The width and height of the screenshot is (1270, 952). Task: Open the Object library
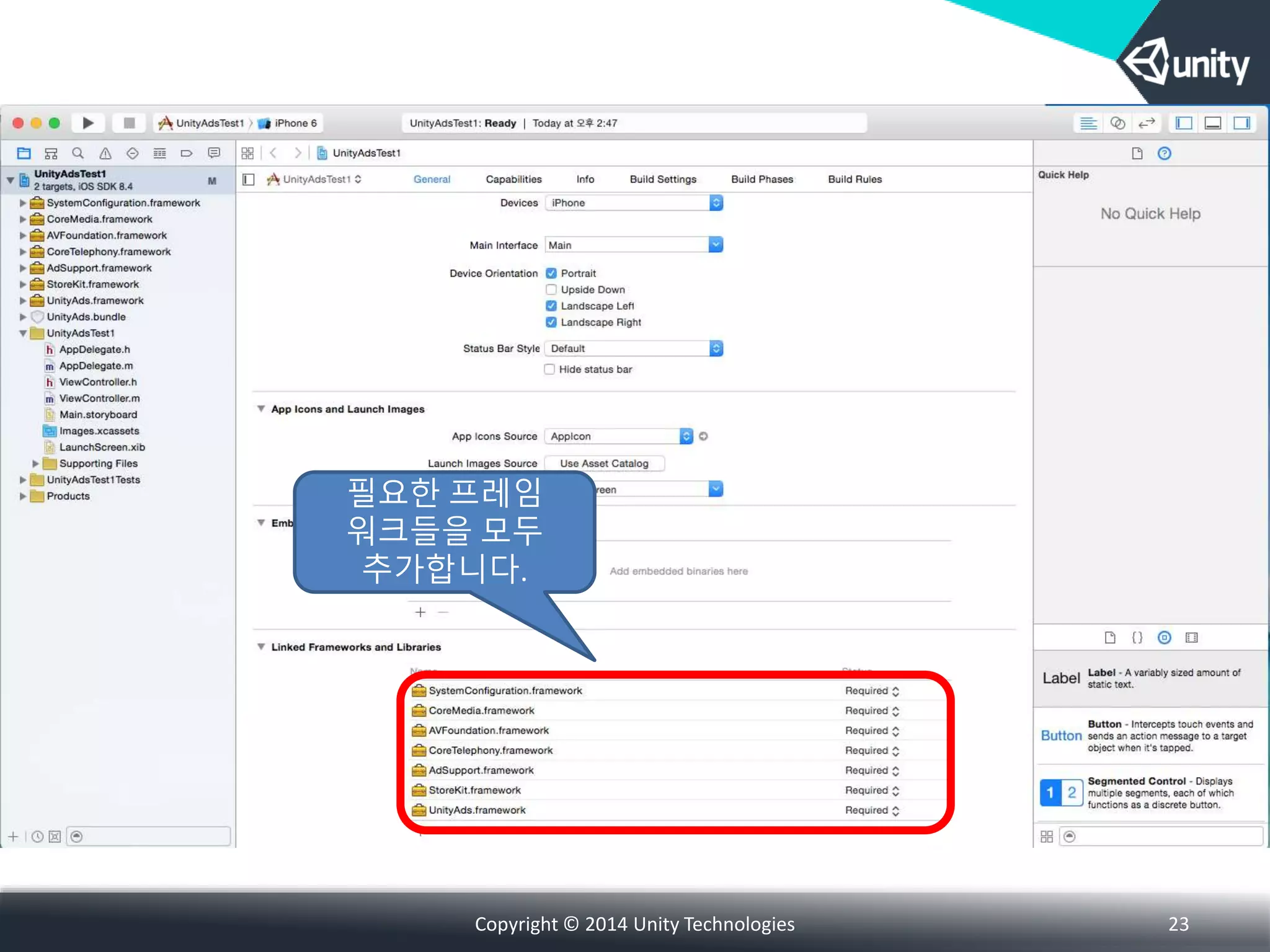coord(1165,638)
